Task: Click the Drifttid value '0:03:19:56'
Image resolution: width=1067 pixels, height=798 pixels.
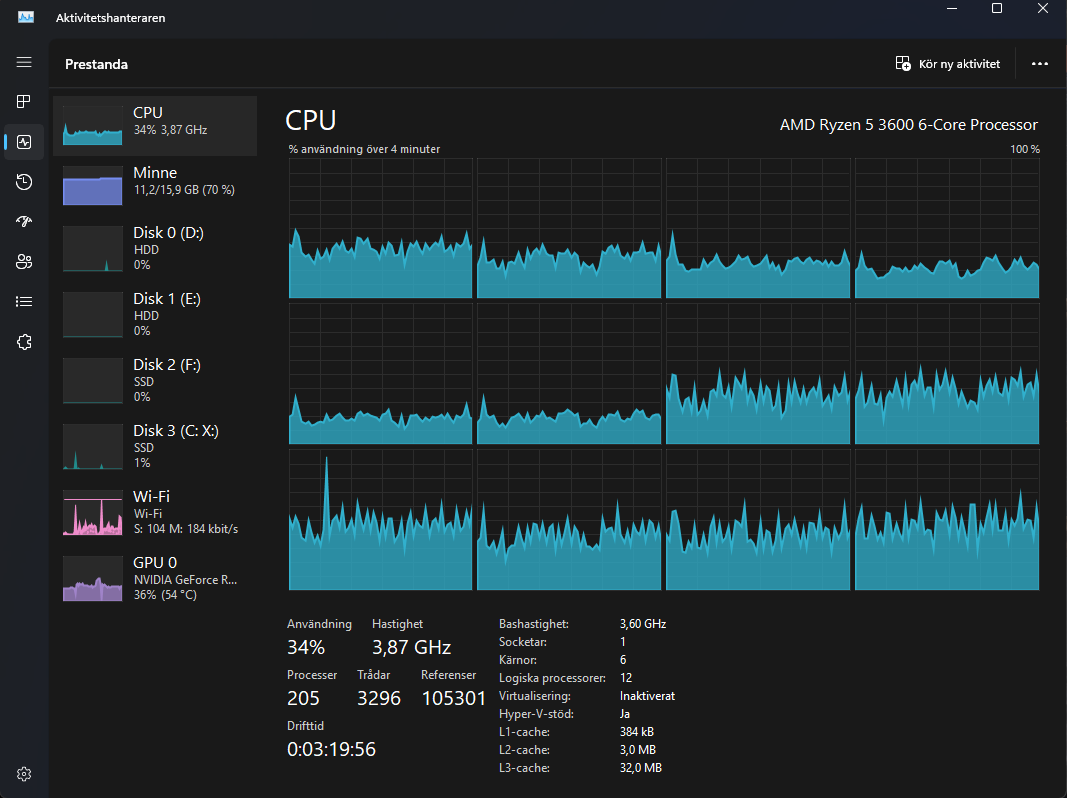Action: (x=331, y=749)
